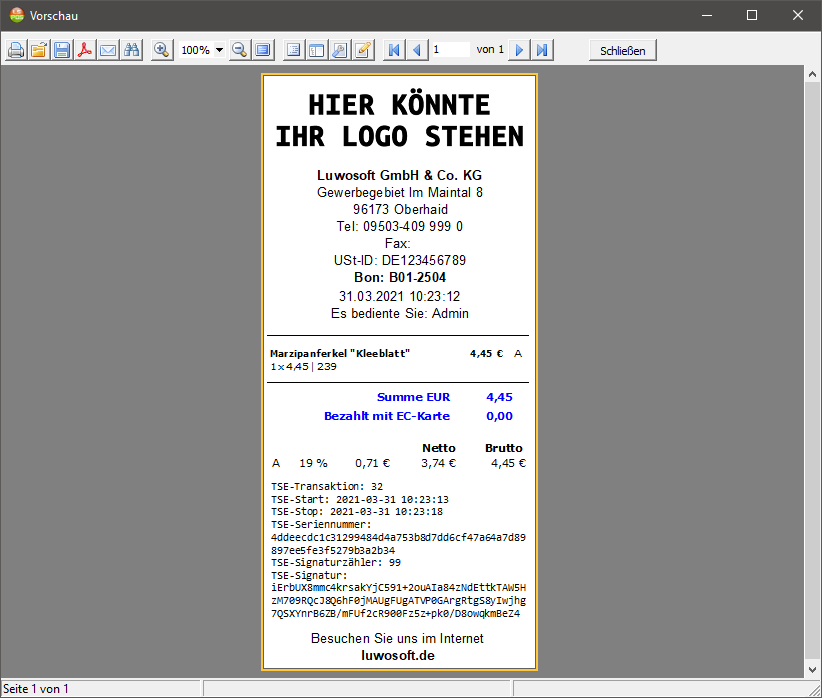Go to the next page
822x698 pixels.
click(x=519, y=50)
